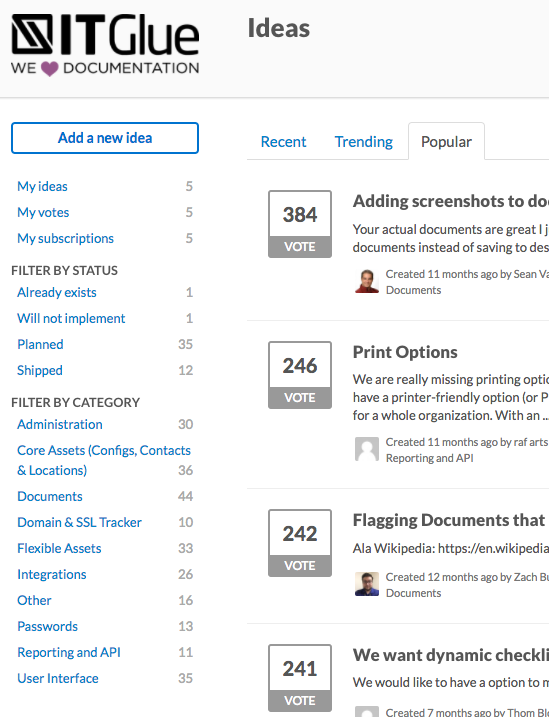Vote on the idea with 242 votes
The image size is (549, 717).
tap(300, 566)
